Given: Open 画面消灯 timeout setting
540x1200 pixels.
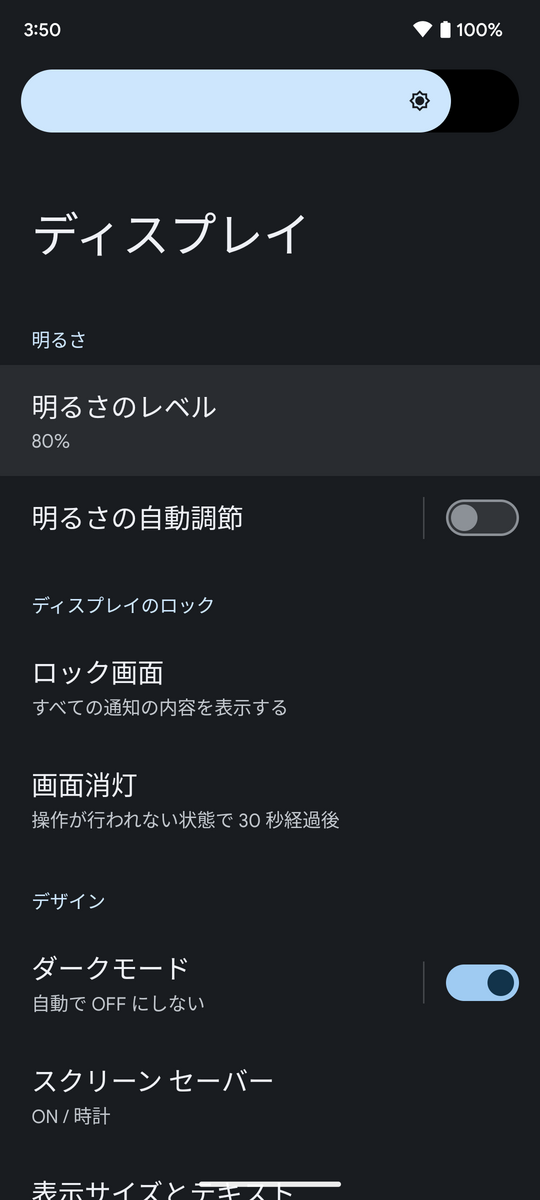Looking at the screenshot, I should coord(270,800).
